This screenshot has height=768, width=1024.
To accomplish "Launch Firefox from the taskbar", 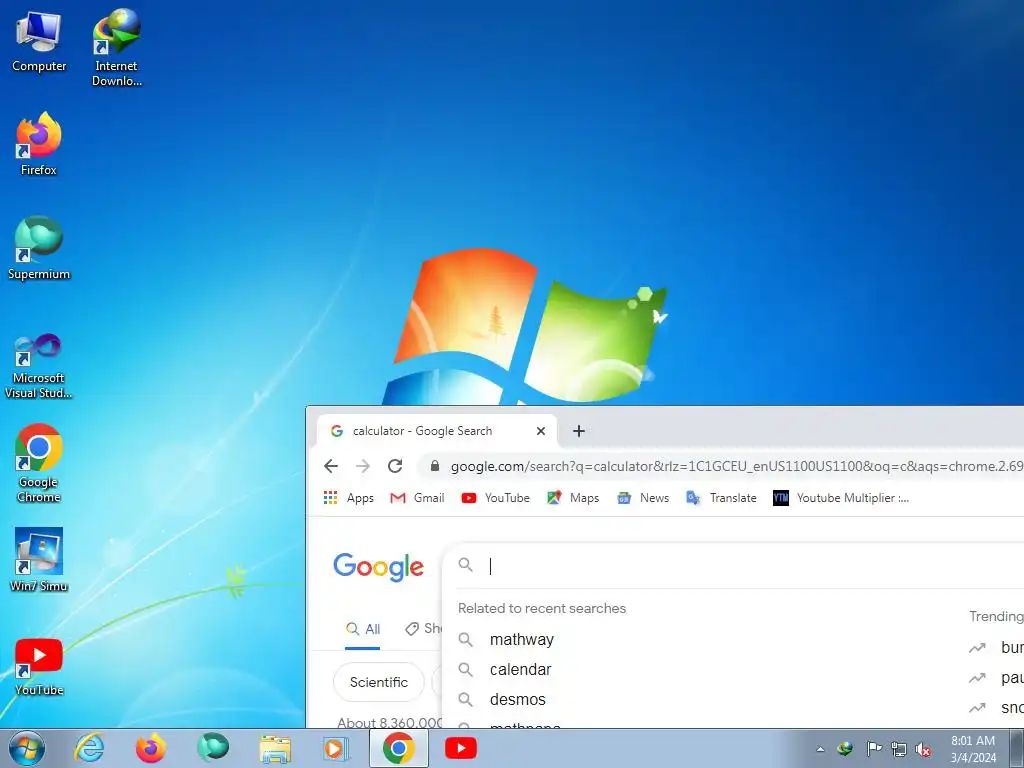I will [151, 748].
